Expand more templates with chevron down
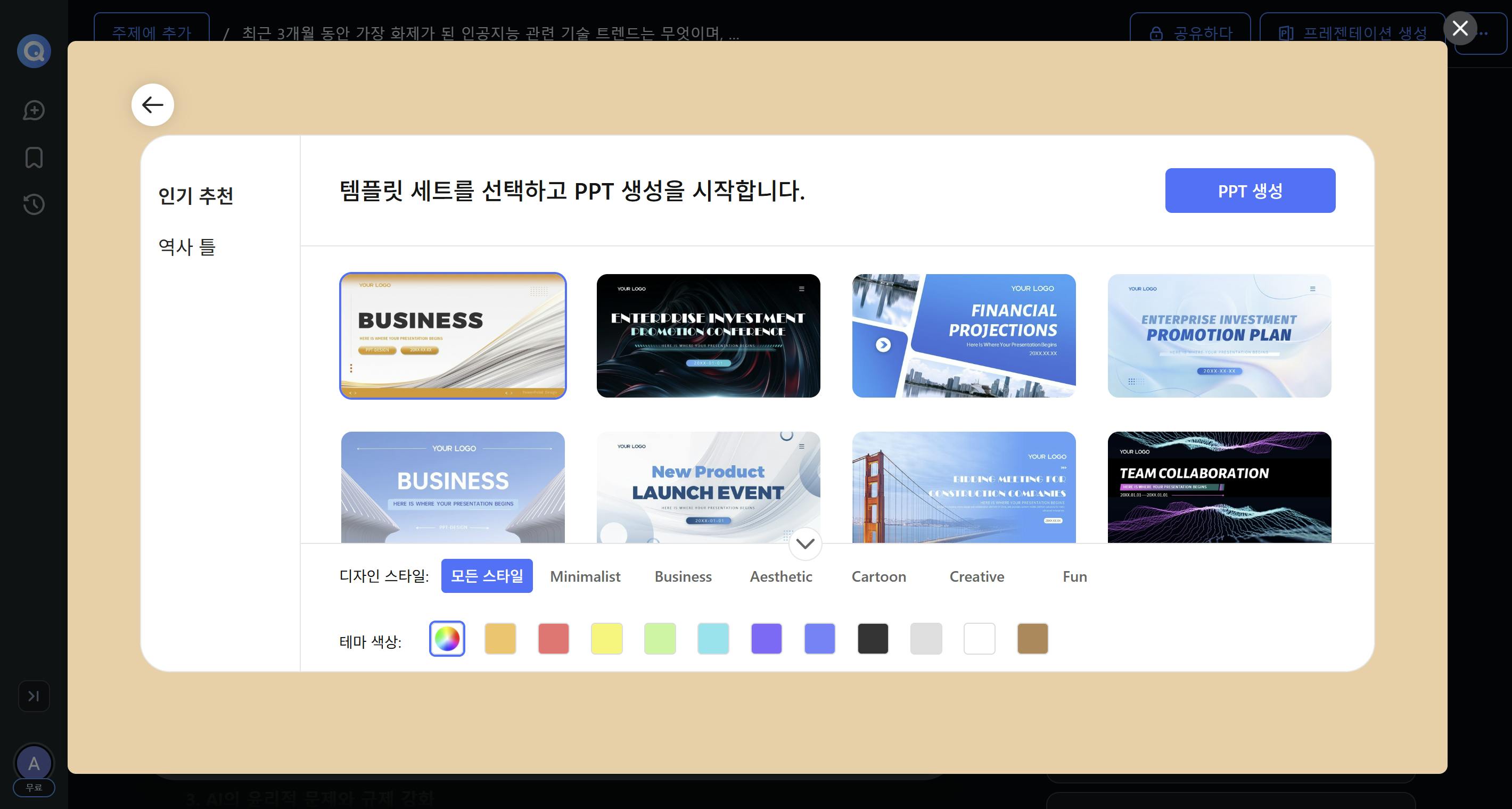 coord(805,544)
